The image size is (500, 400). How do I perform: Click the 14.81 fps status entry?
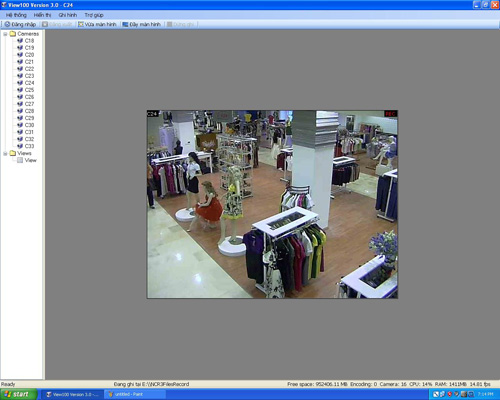coord(480,384)
